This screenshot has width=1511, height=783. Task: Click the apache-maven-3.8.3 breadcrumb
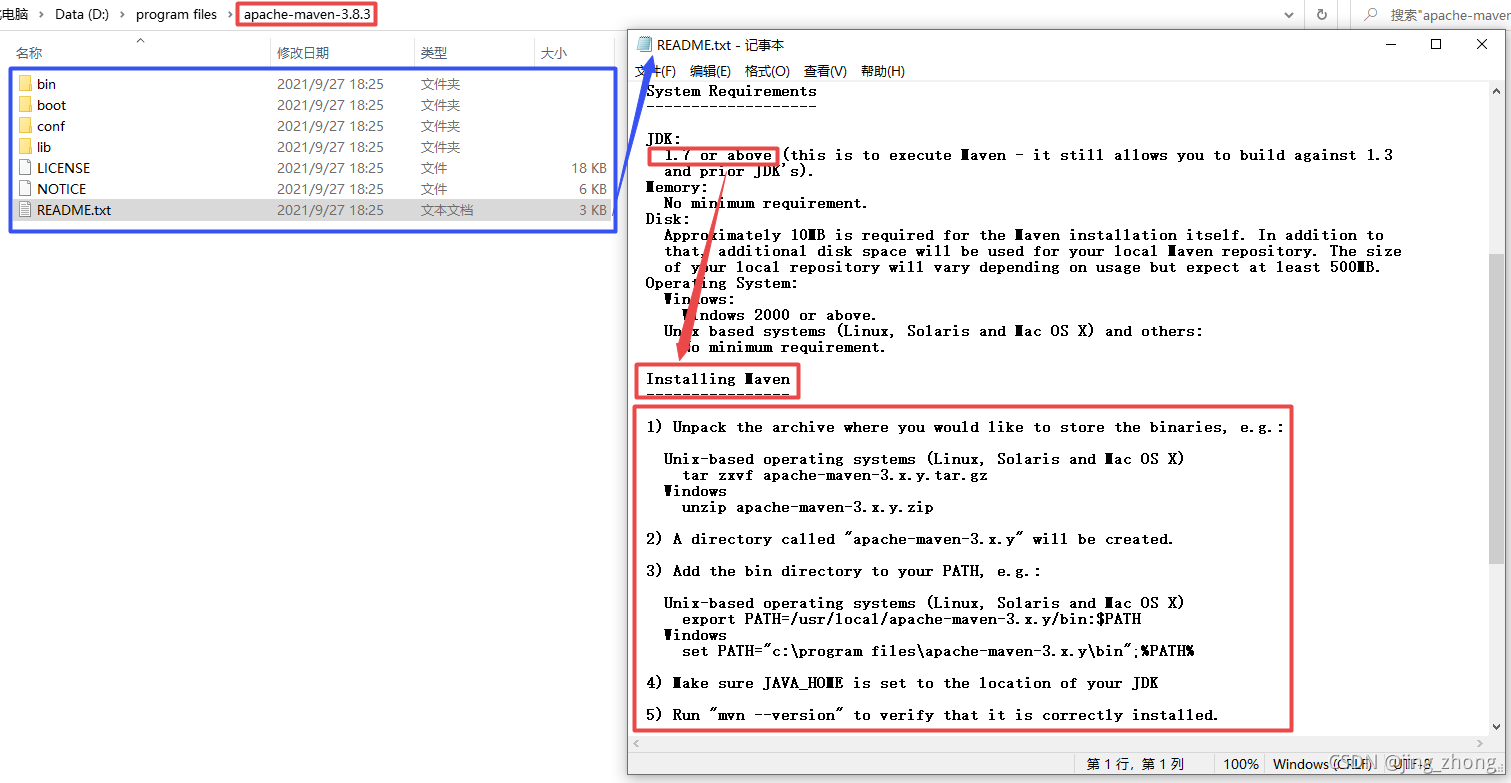(307, 15)
